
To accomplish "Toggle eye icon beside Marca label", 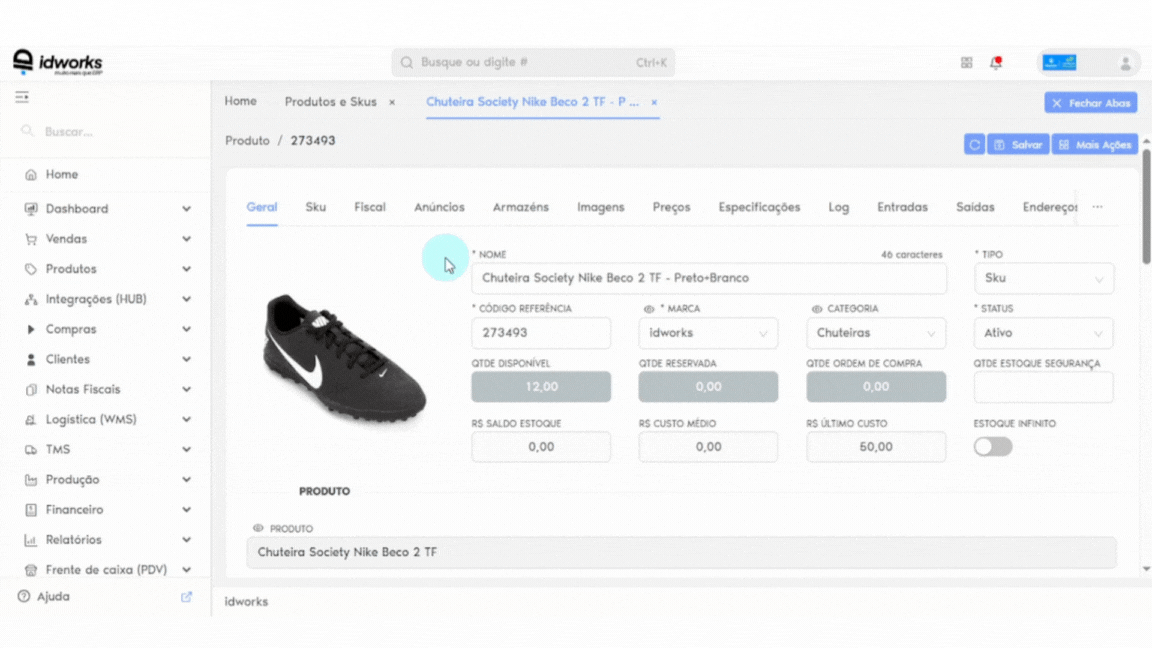I will click(649, 309).
